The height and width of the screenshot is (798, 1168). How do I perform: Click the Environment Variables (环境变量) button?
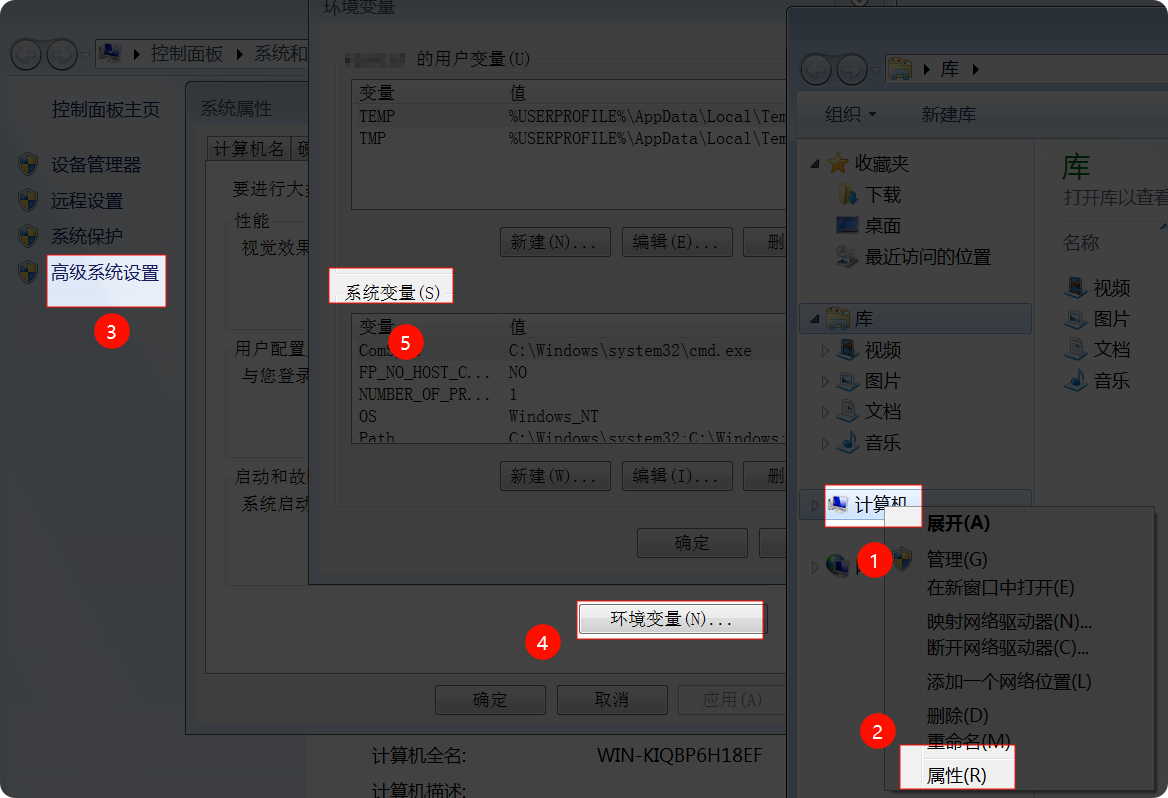coord(670,620)
